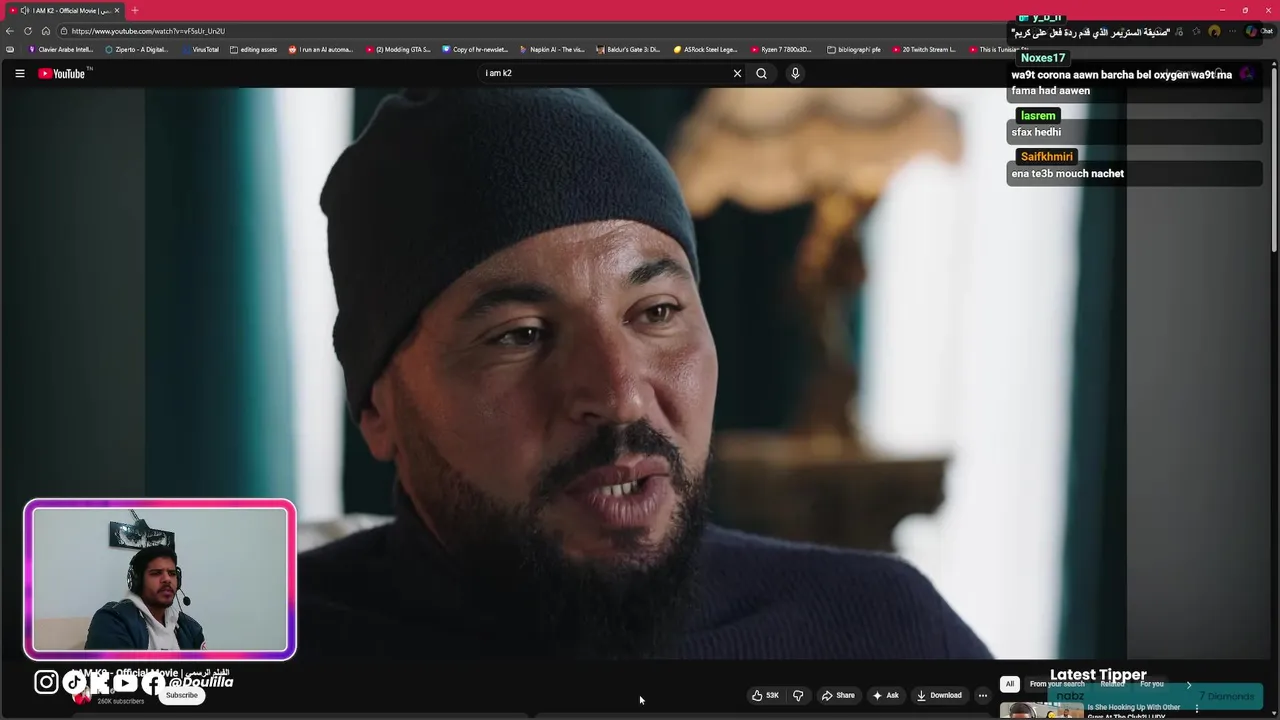Select the 'Related' chip
Screen dimensions: 1280x720
click(x=1112, y=684)
